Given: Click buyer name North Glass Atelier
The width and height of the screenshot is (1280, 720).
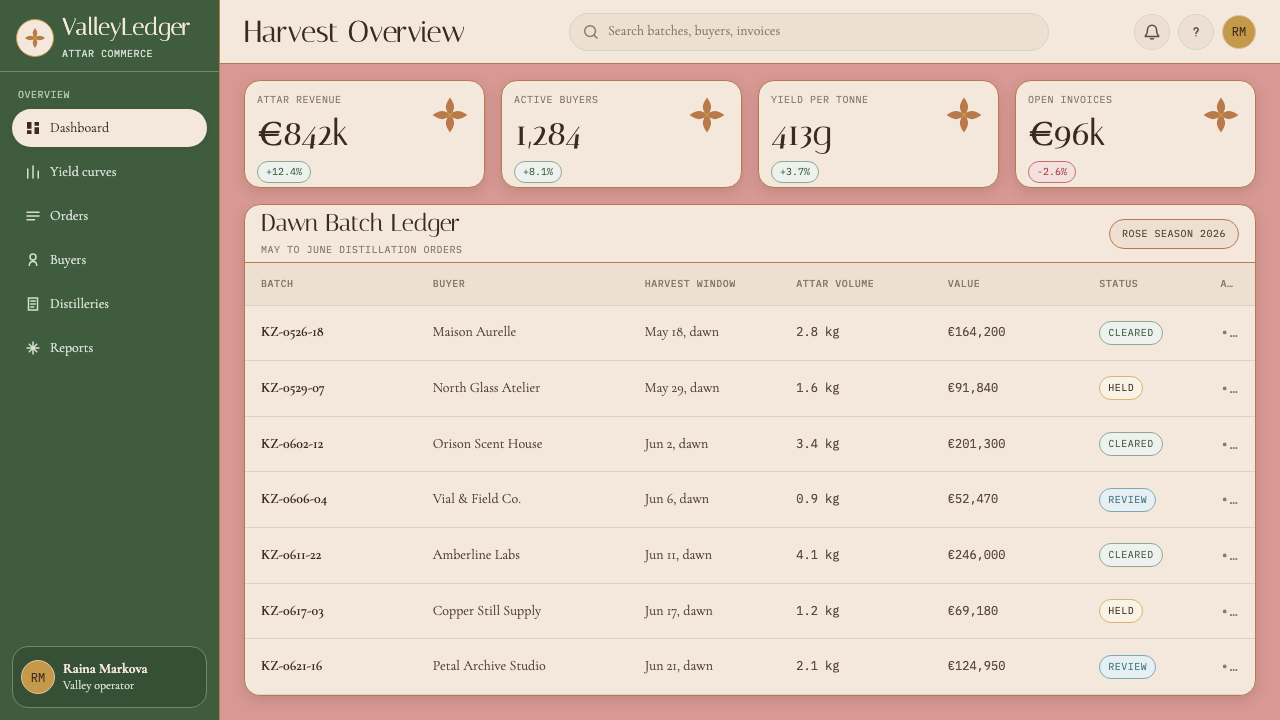Looking at the screenshot, I should tap(486, 388).
